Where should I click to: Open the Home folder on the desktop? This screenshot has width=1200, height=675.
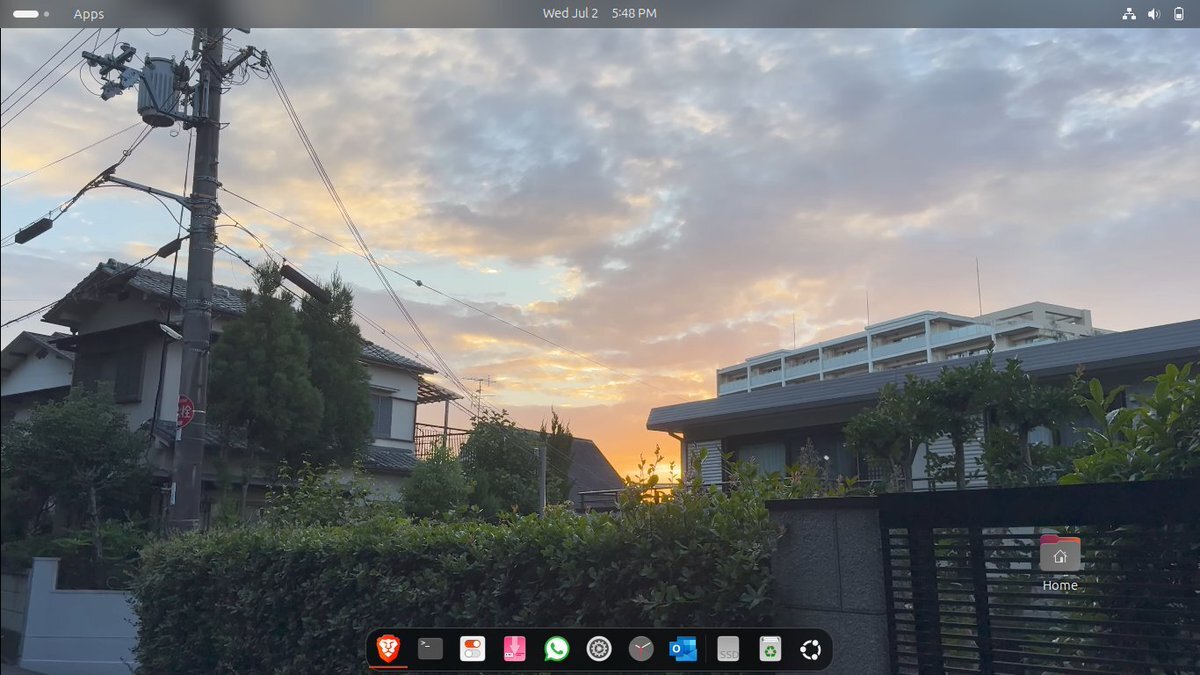pos(1060,563)
